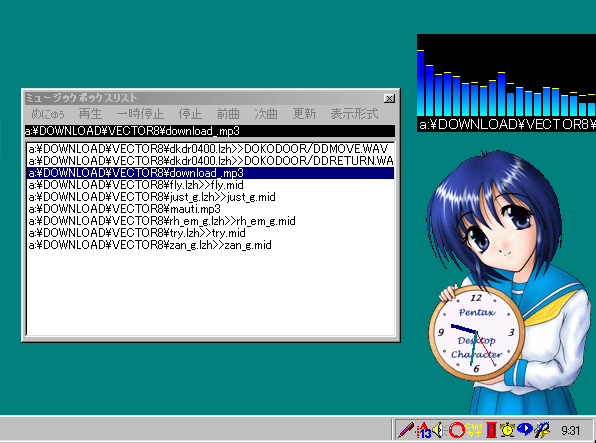Click 再生 to play

[x=90, y=114]
